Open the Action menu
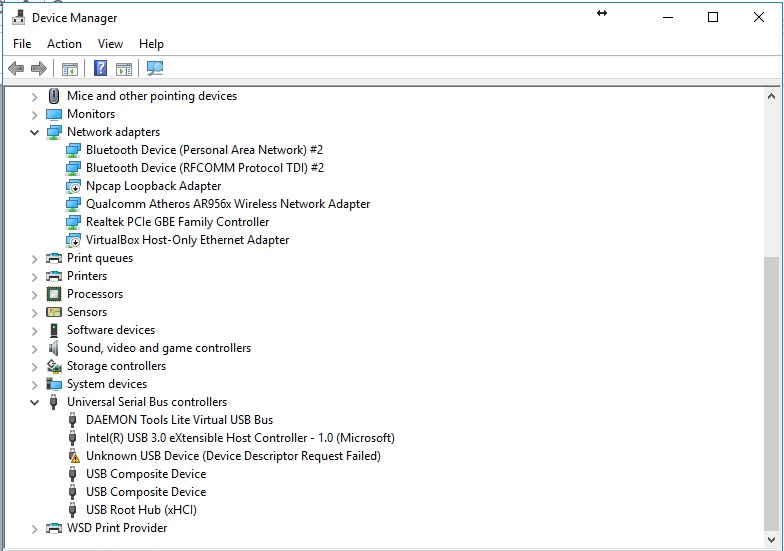Screen dimensions: 784x551 [64, 44]
